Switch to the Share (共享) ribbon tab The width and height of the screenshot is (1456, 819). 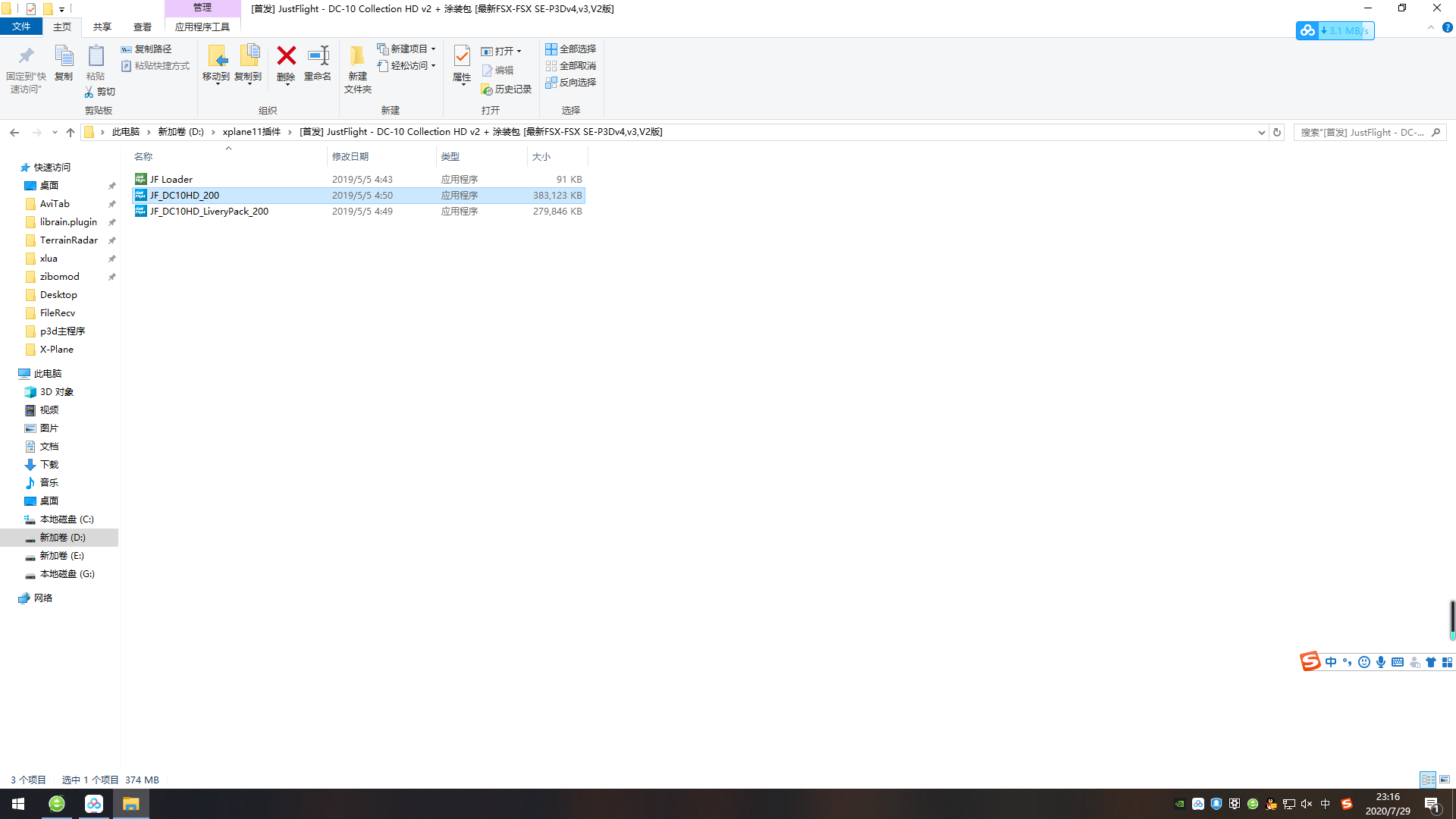point(102,27)
